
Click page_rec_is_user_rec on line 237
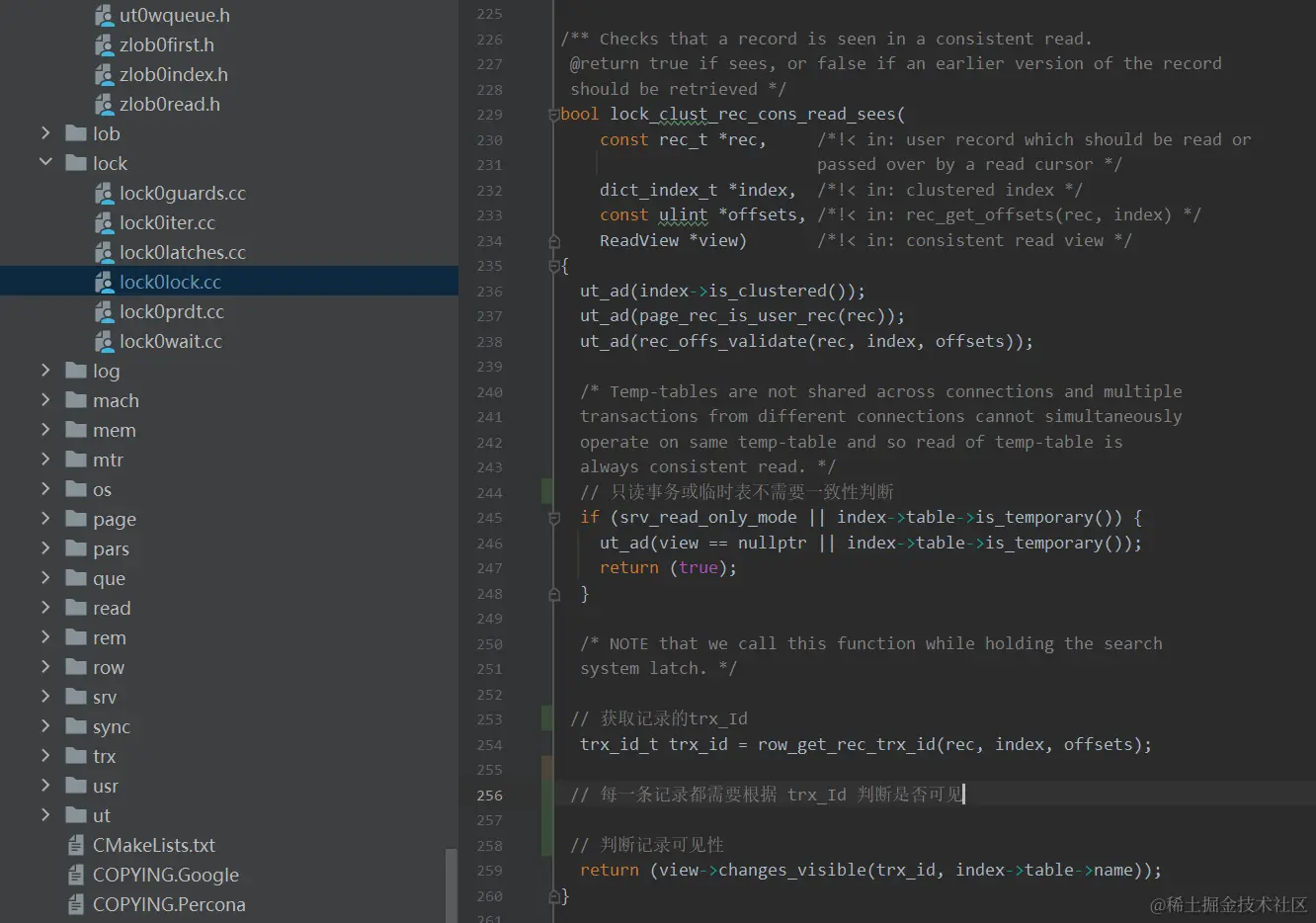coord(737,316)
